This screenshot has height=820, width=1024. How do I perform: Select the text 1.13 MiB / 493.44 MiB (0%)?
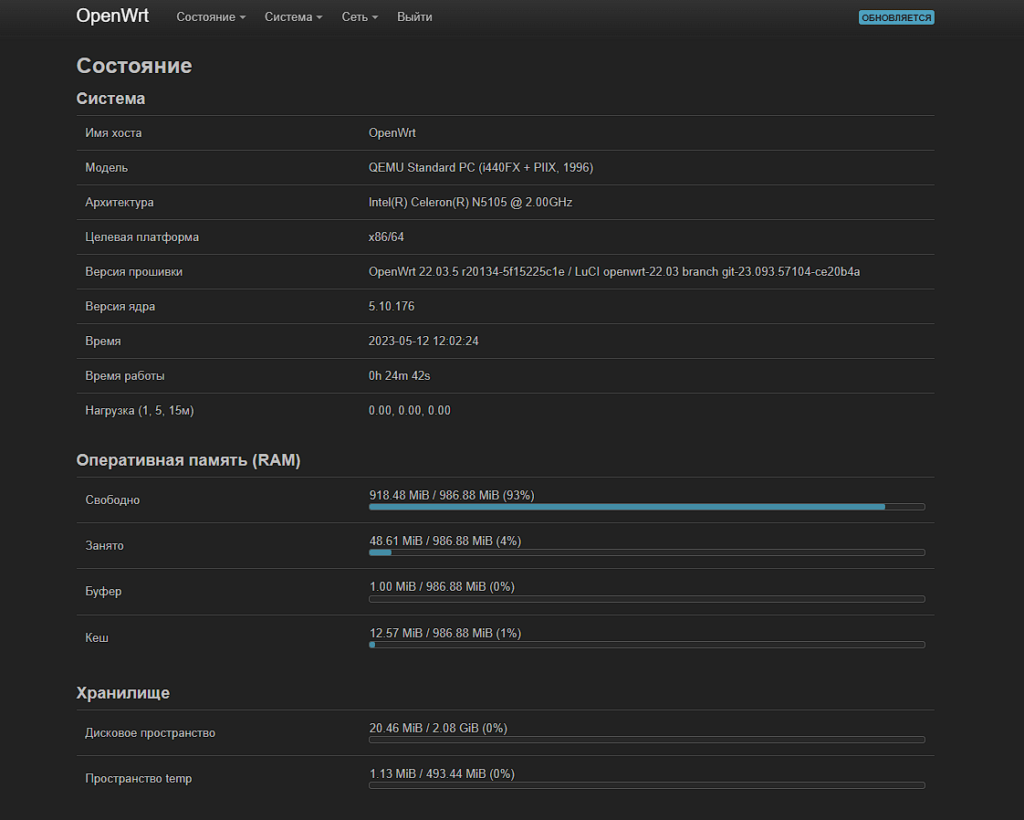pos(442,774)
